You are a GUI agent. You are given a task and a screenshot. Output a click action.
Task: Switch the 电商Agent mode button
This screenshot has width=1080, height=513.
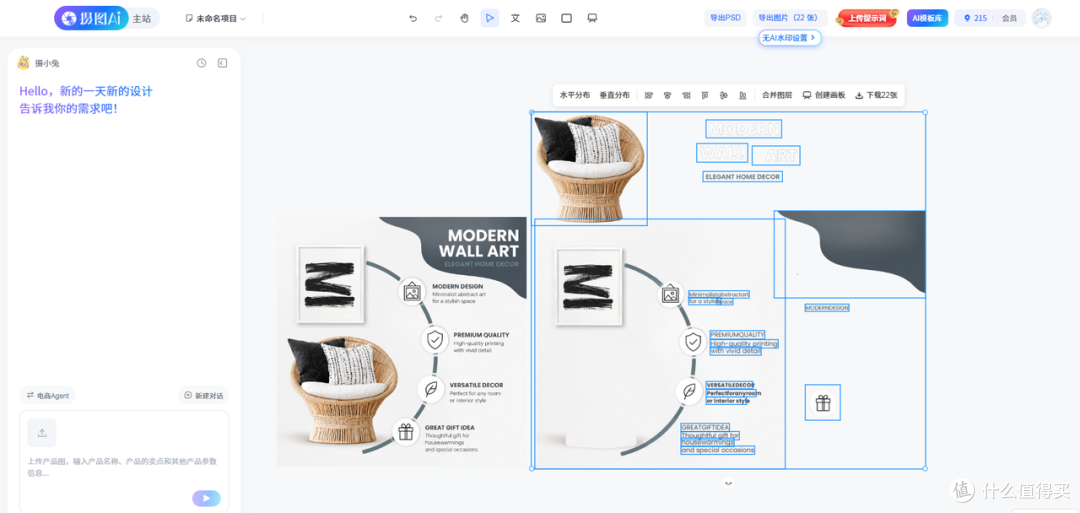tap(48, 395)
